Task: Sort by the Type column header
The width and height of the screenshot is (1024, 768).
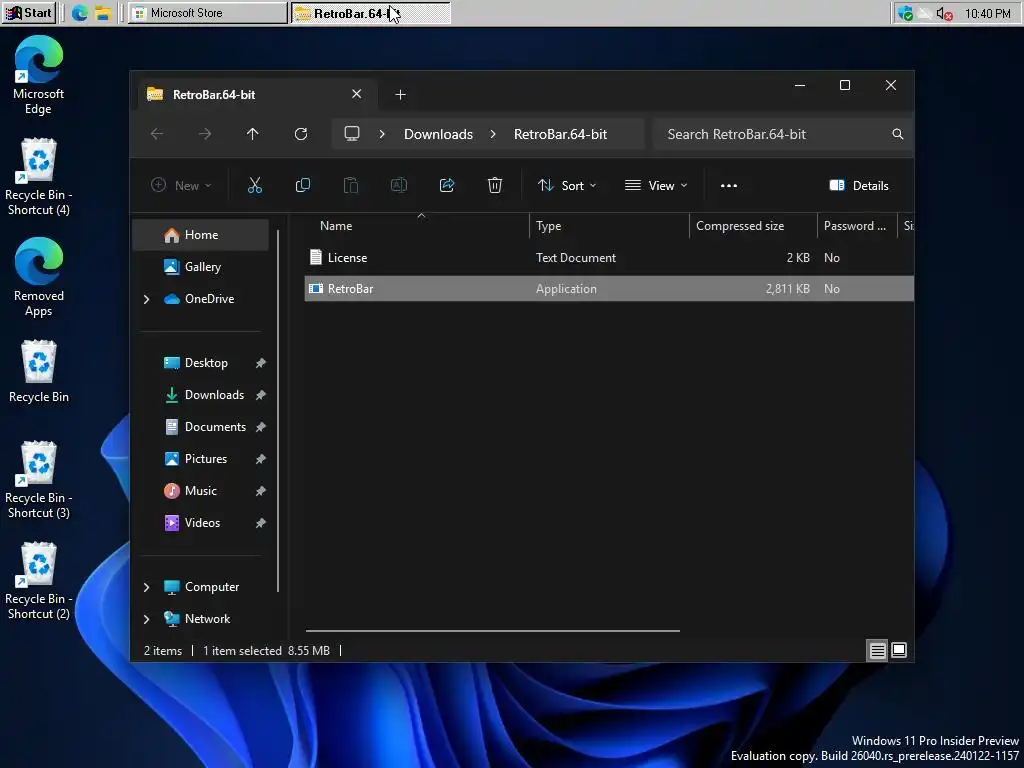Action: coord(609,226)
